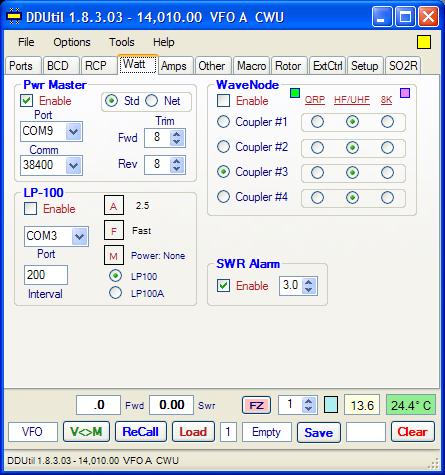Enable the WaveNode checkbox
The width and height of the screenshot is (445, 475).
pyautogui.click(x=223, y=101)
